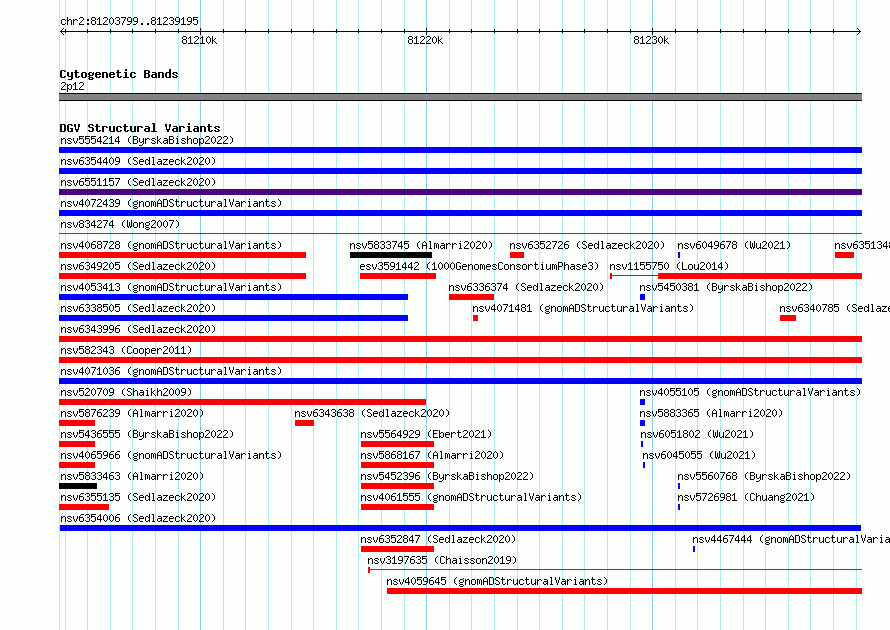The width and height of the screenshot is (890, 630).
Task: Open nsv4055105 (gnomADStructuralVariants) label
Action: [x=750, y=392]
